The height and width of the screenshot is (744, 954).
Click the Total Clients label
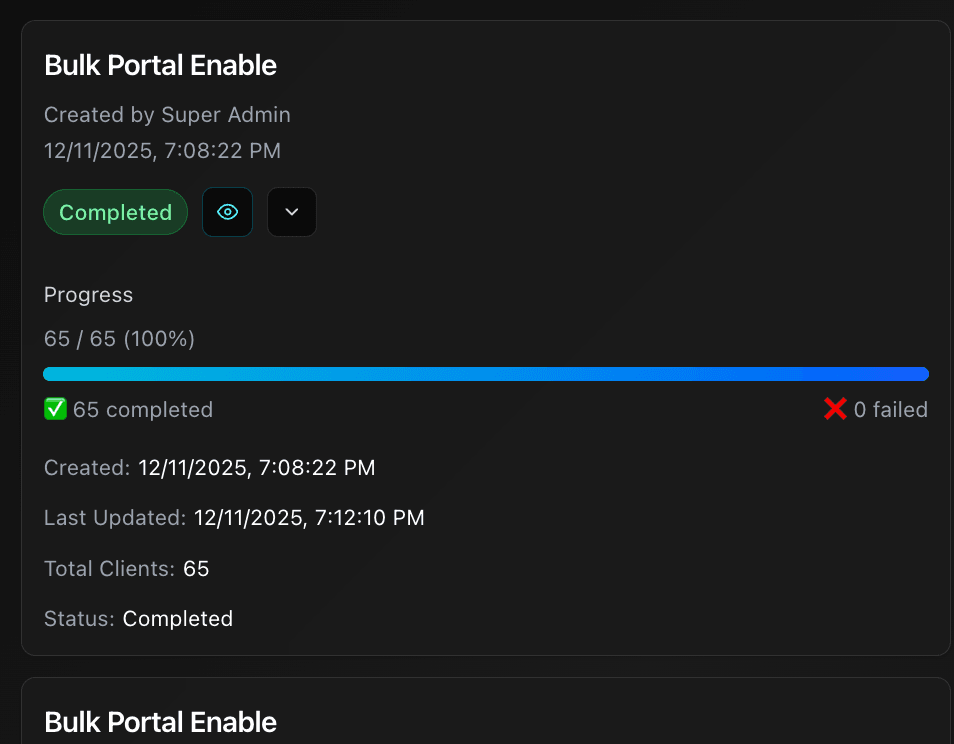(x=110, y=569)
